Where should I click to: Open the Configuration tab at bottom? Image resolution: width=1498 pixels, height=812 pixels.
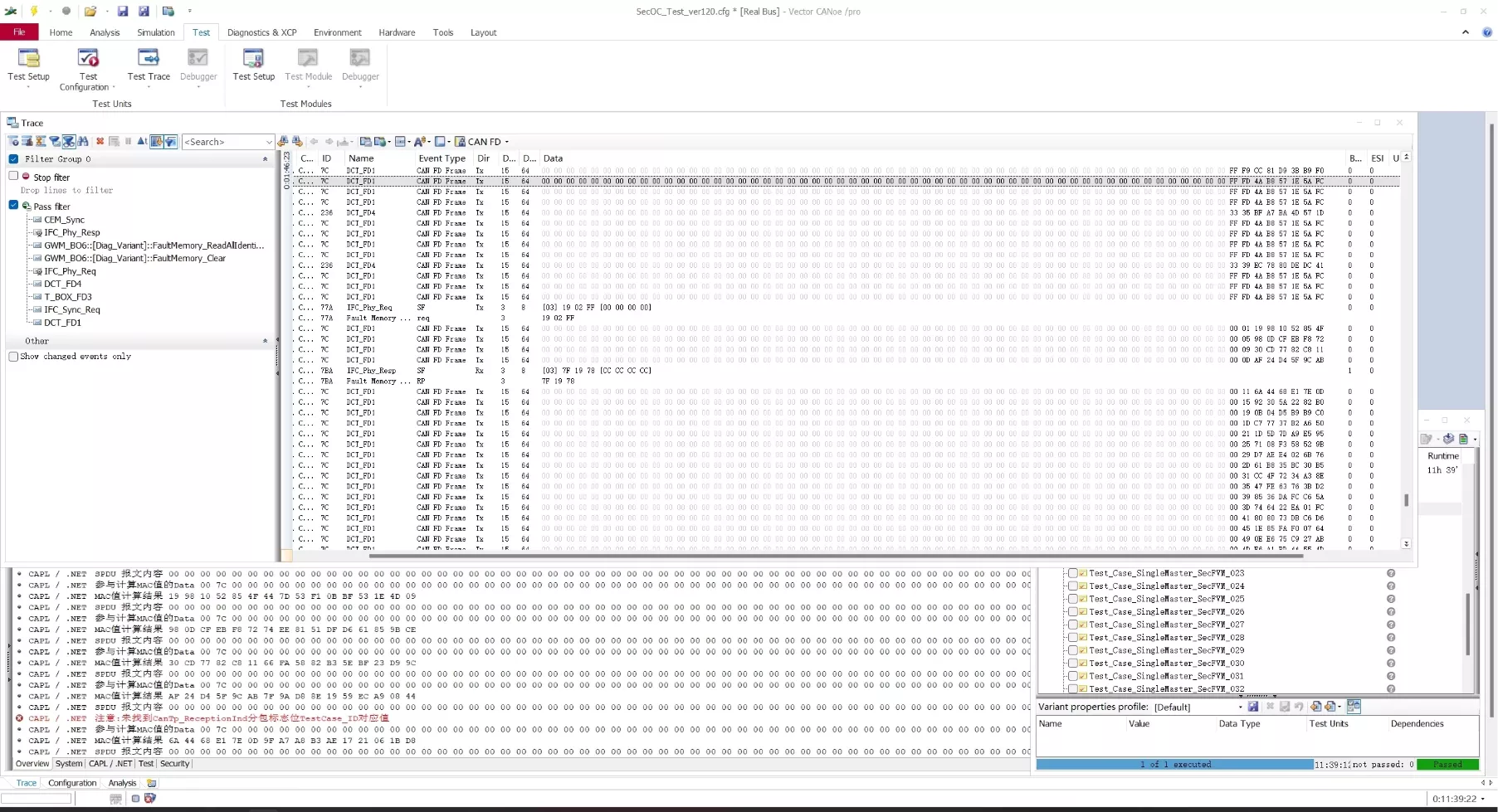(72, 783)
